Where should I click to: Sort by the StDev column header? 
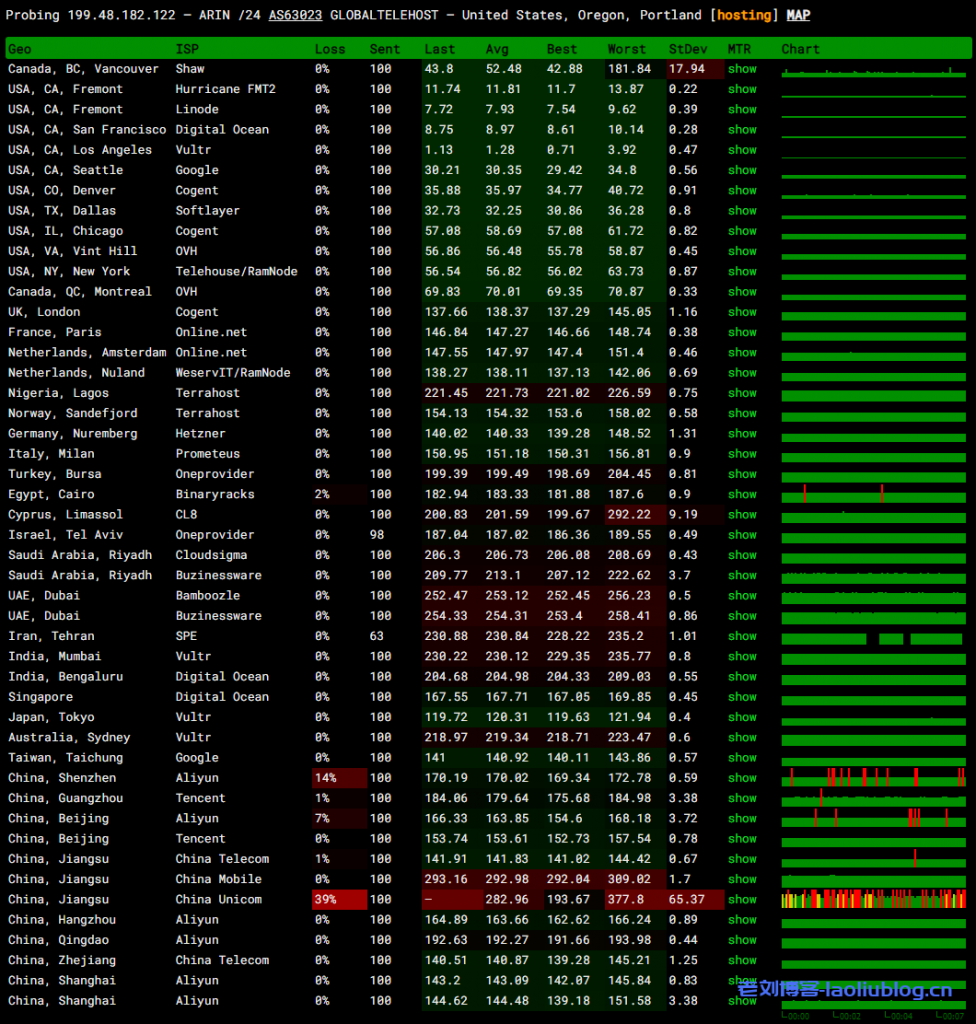click(x=687, y=49)
